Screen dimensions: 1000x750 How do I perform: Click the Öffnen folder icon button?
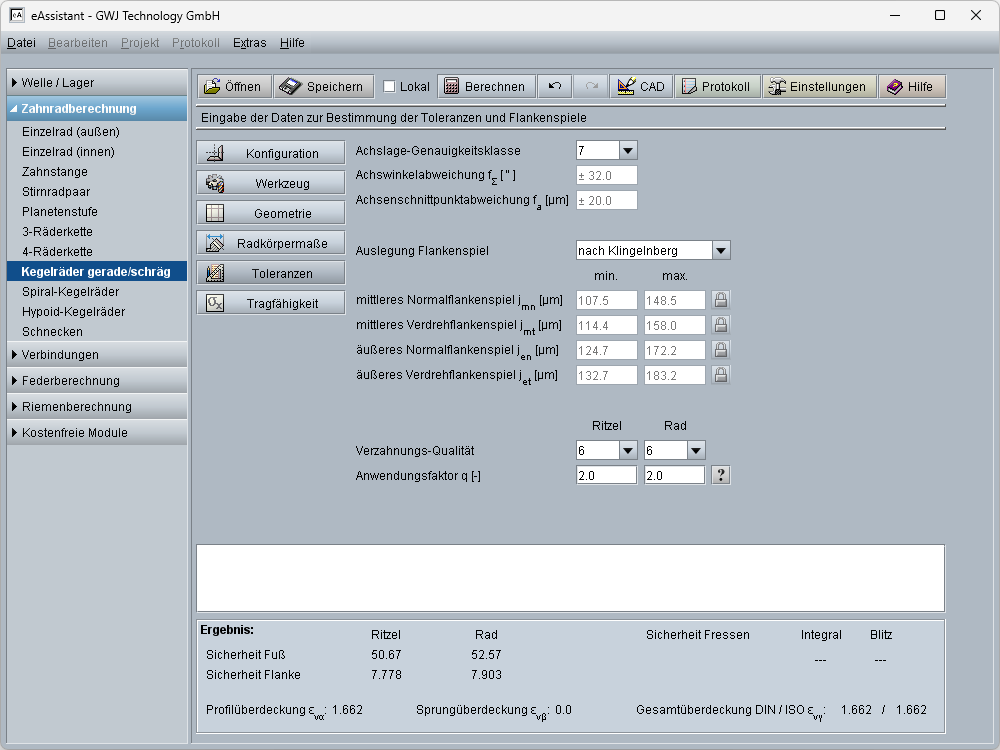[x=233, y=87]
